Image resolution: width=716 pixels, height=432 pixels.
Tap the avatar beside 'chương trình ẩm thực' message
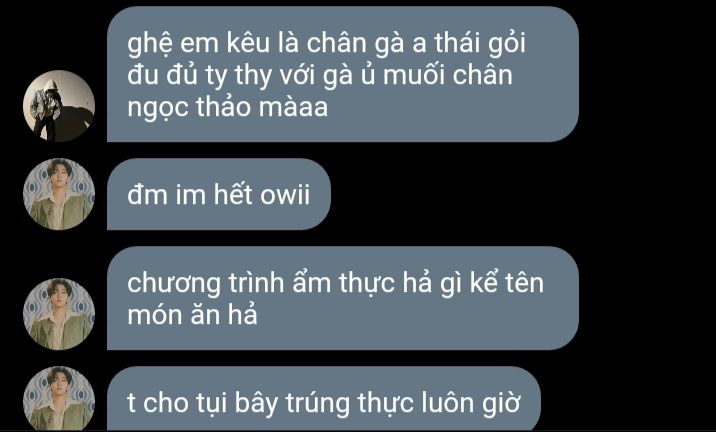59,314
